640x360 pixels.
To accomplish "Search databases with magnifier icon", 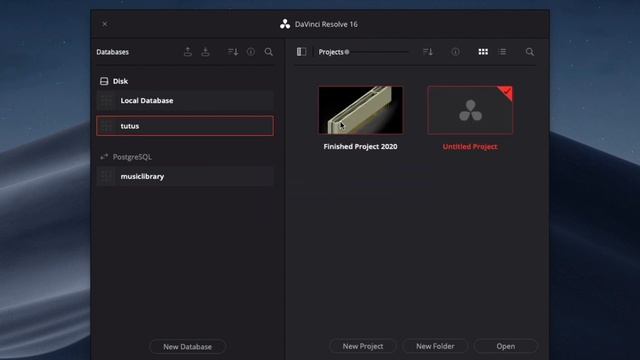I will click(269, 52).
